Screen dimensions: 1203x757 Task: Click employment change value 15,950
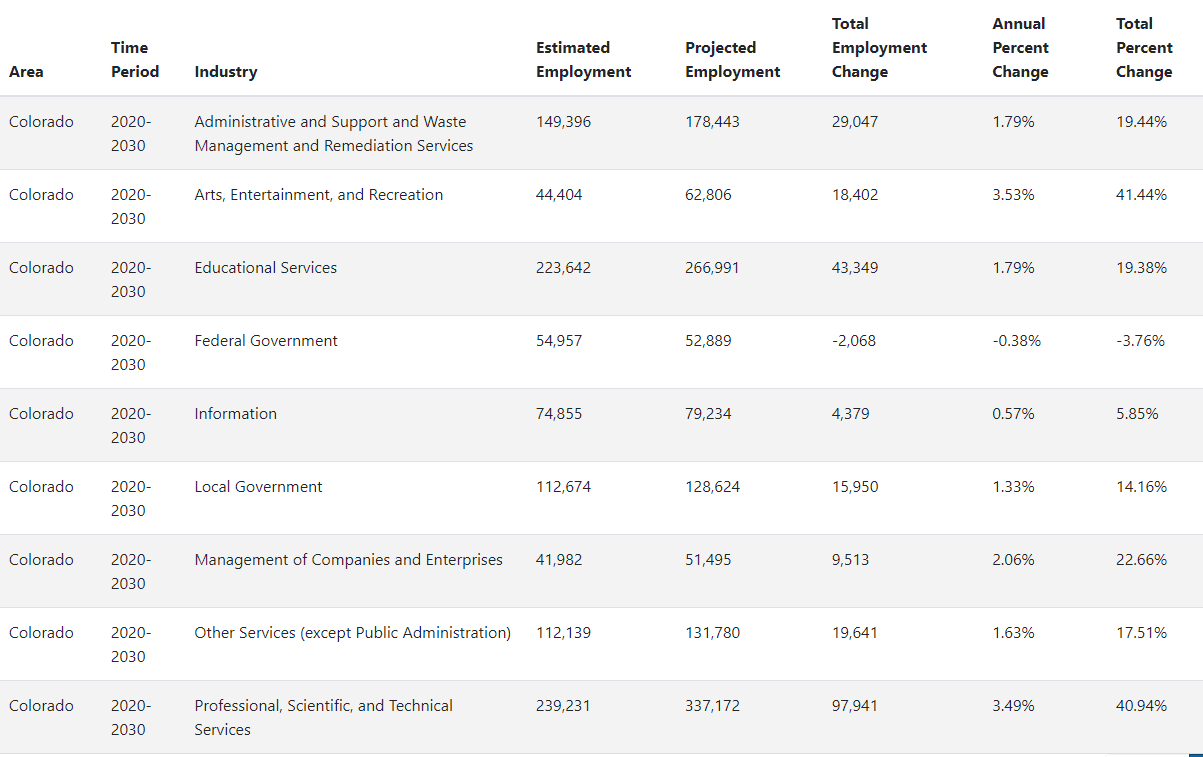(x=856, y=487)
